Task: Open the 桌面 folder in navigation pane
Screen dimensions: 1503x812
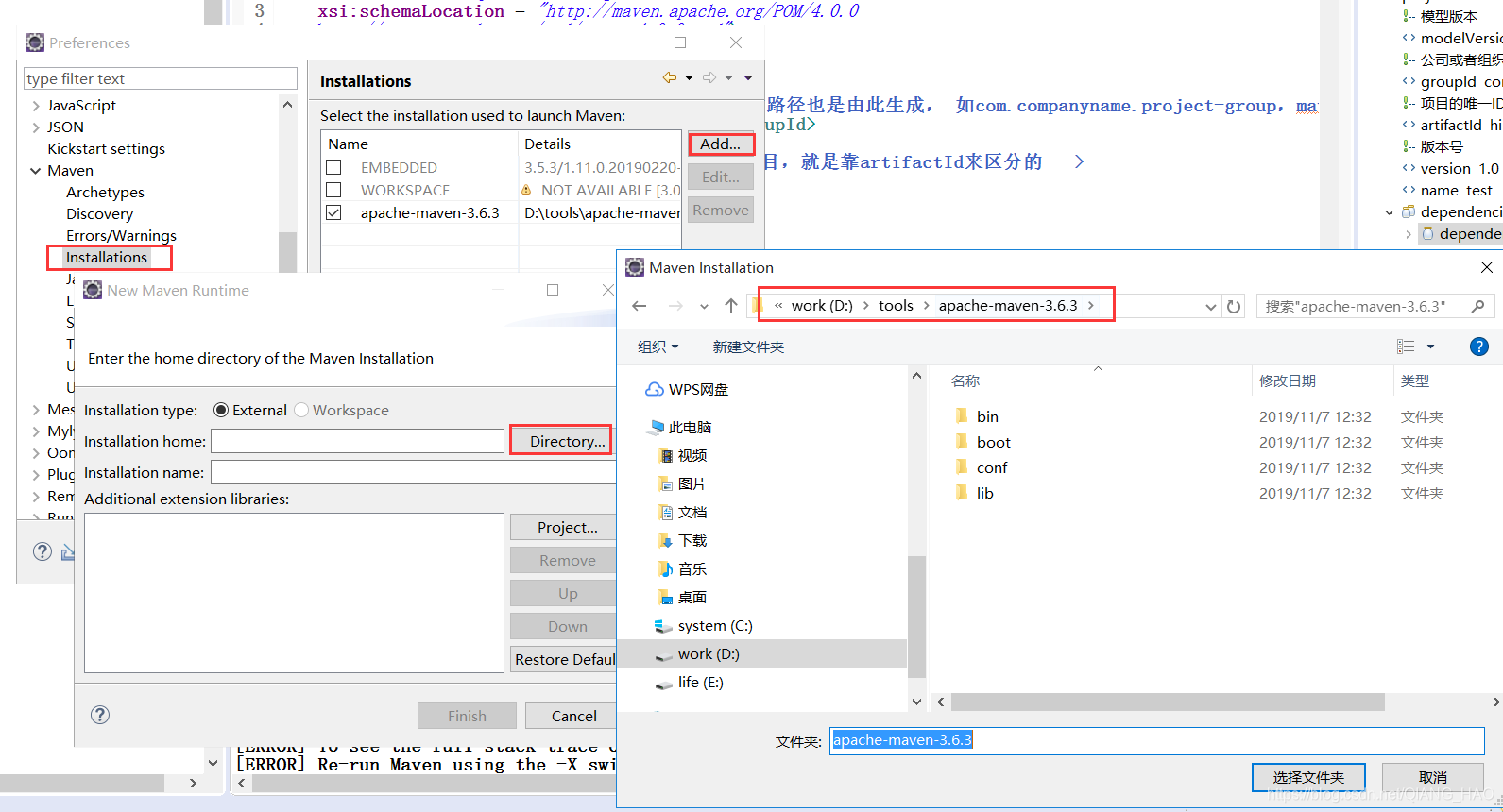Action: pyautogui.click(x=682, y=597)
